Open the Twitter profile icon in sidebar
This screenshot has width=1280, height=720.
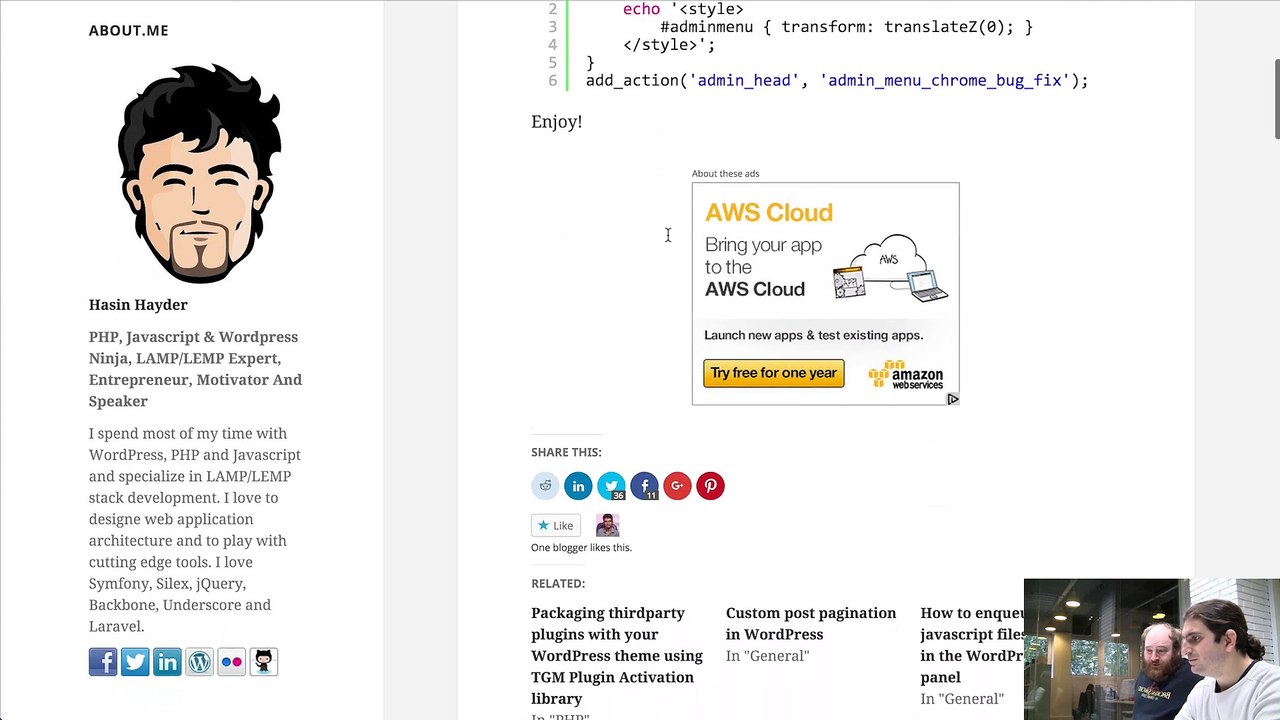pos(135,662)
